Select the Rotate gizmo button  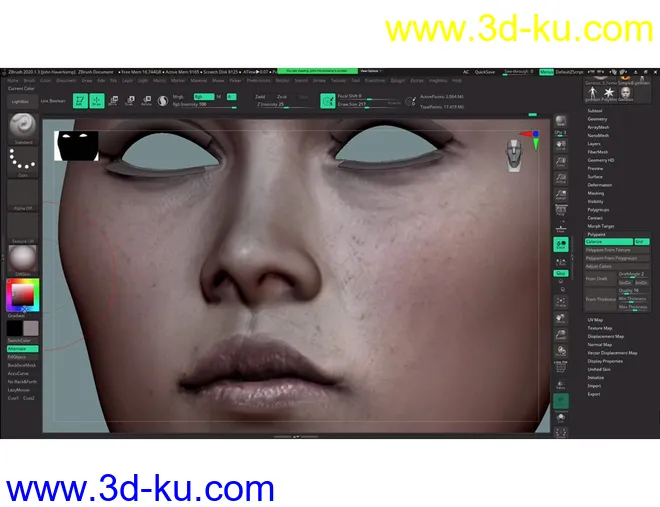(x=146, y=101)
